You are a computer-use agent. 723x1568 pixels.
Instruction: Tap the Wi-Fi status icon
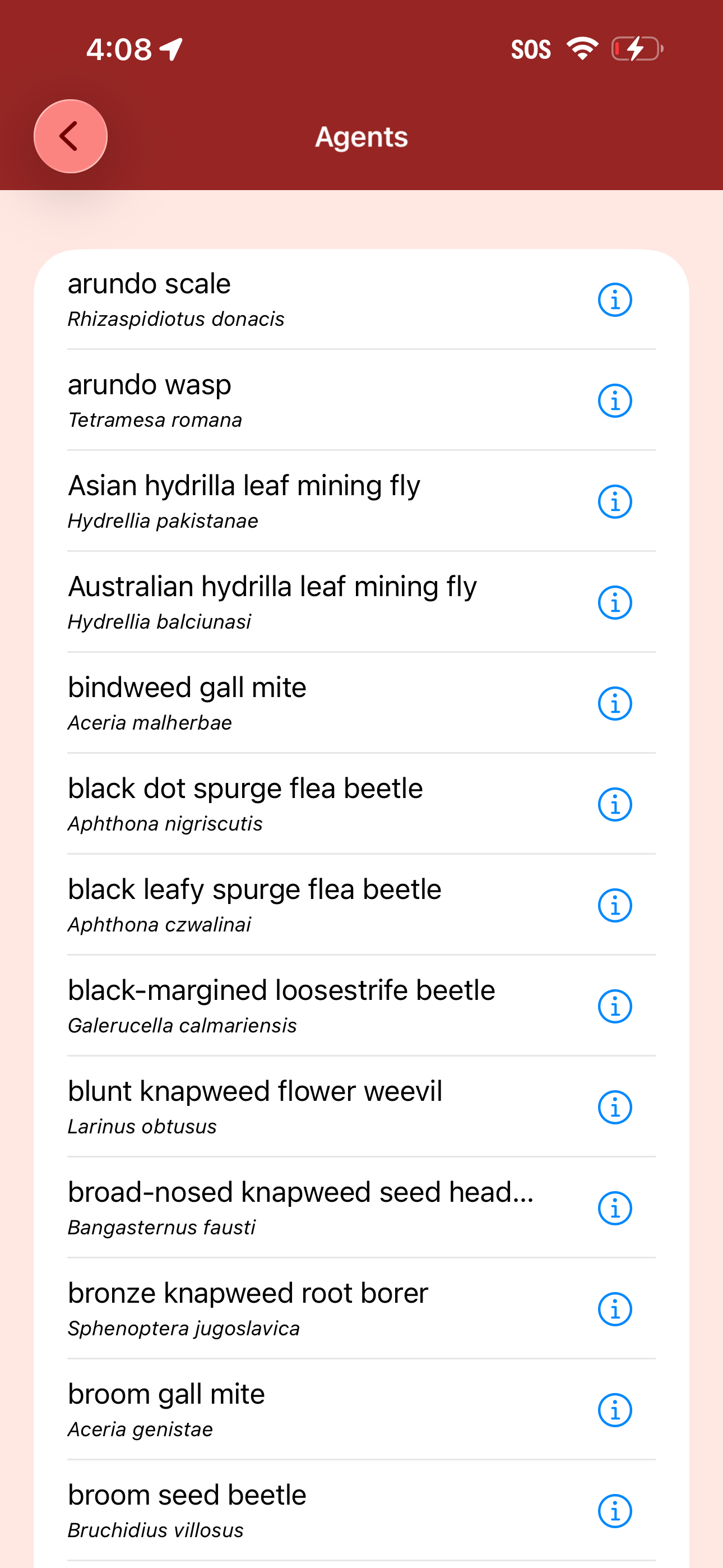point(582,49)
